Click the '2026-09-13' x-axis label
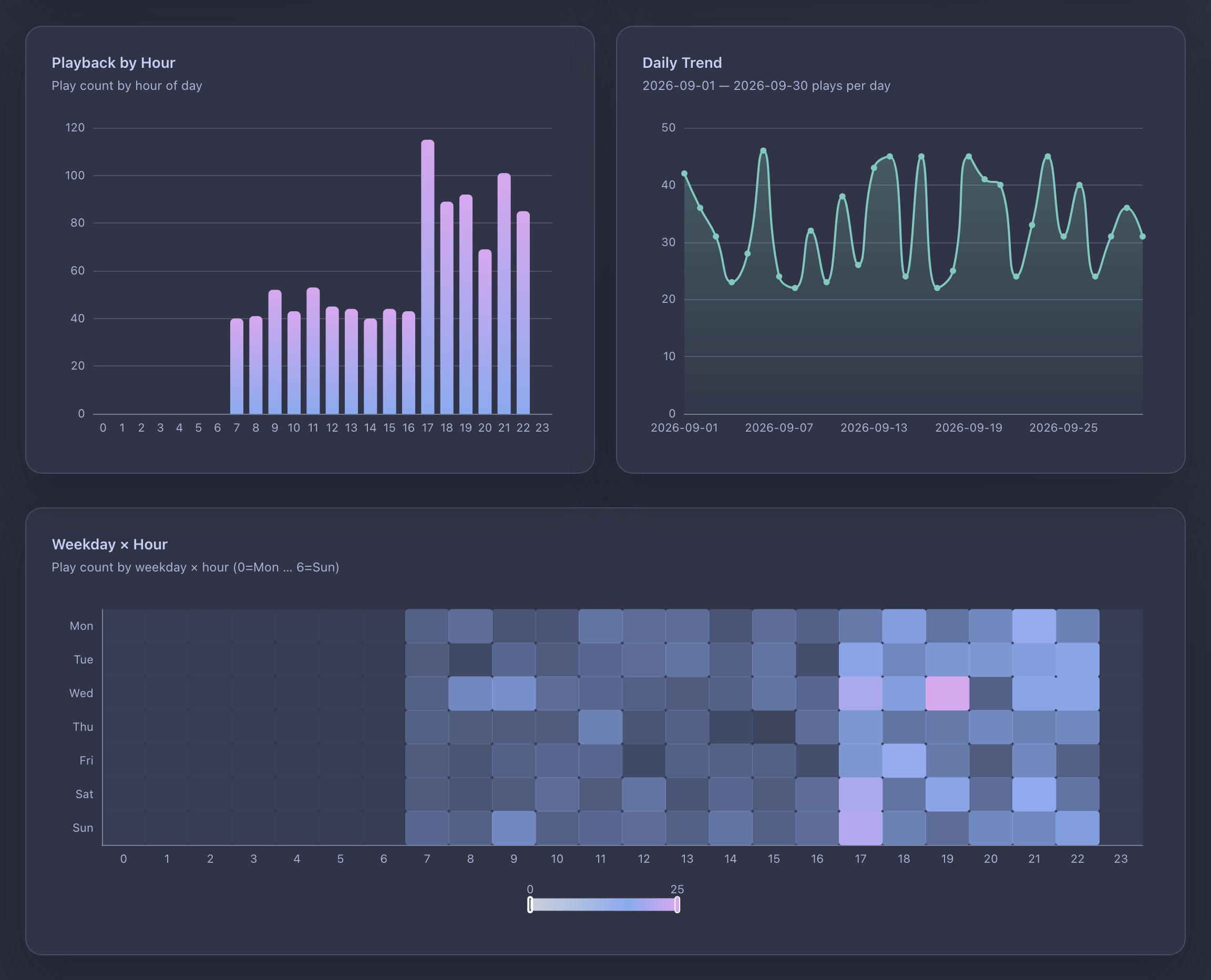 tap(874, 428)
